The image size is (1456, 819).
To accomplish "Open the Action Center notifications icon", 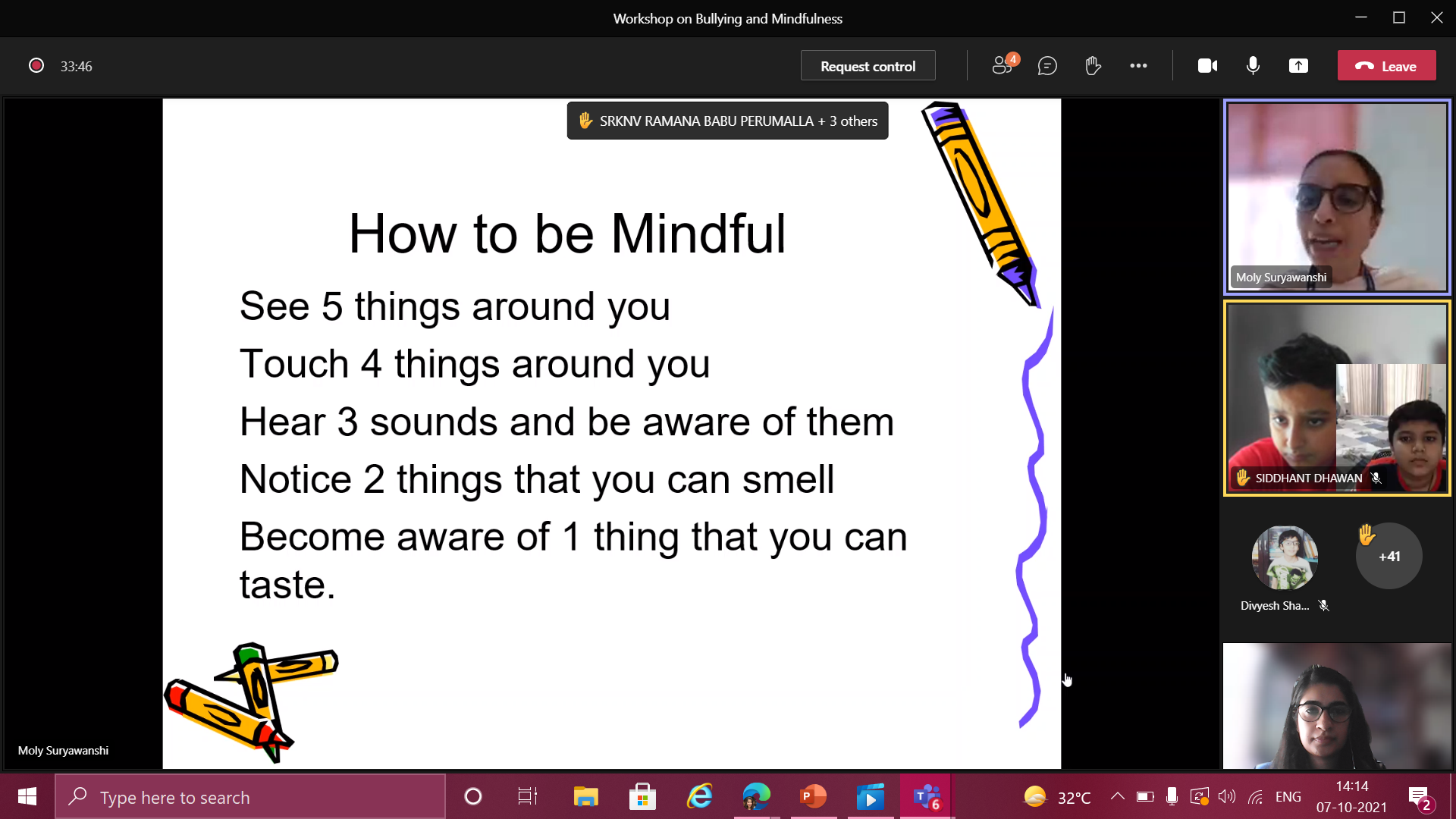I will click(x=1420, y=798).
